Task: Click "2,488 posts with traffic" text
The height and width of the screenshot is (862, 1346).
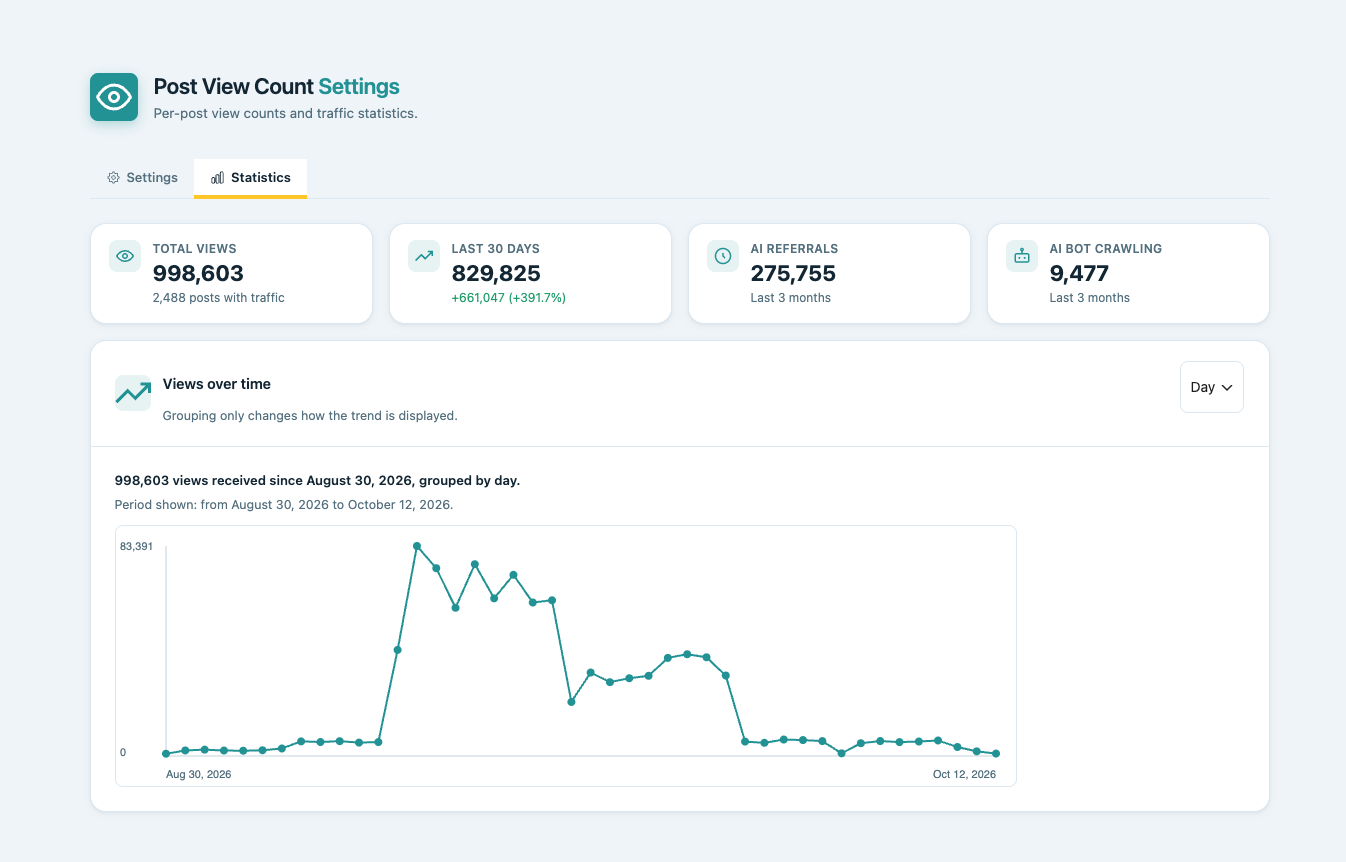Action: click(219, 298)
